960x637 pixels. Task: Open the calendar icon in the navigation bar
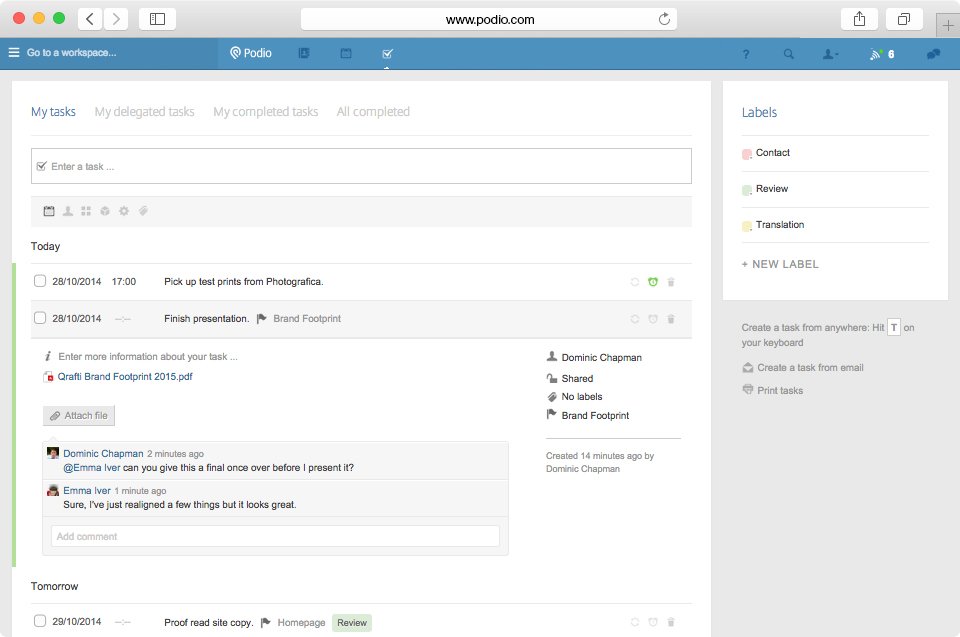click(346, 54)
